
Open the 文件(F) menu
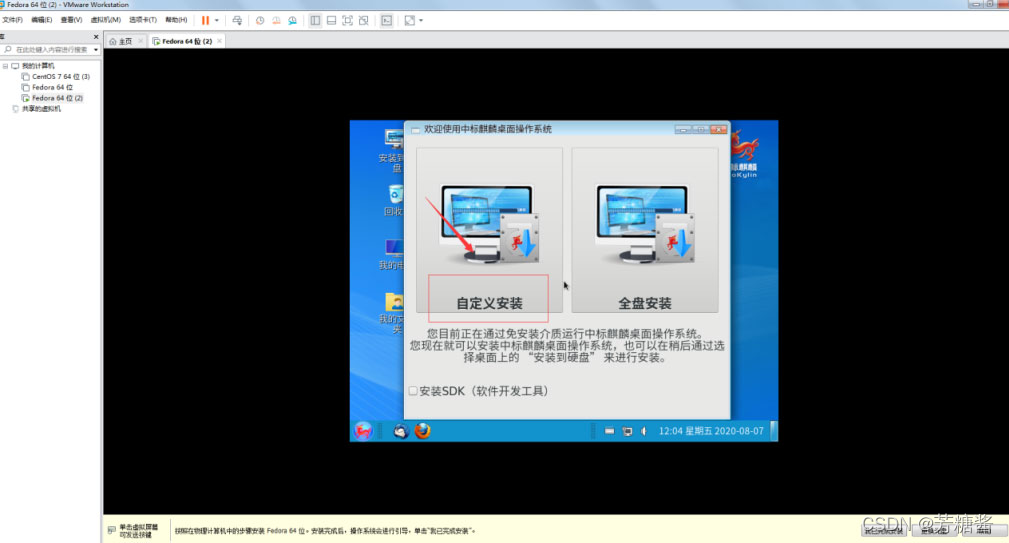point(13,20)
